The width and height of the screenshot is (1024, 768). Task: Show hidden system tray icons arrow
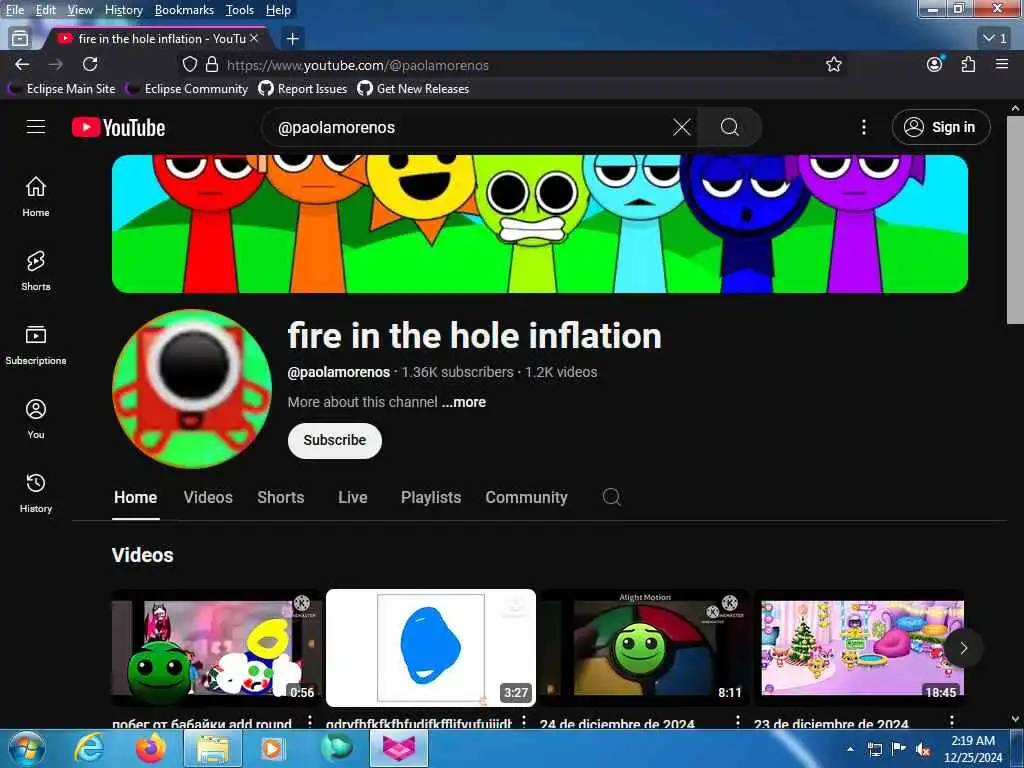pos(850,749)
